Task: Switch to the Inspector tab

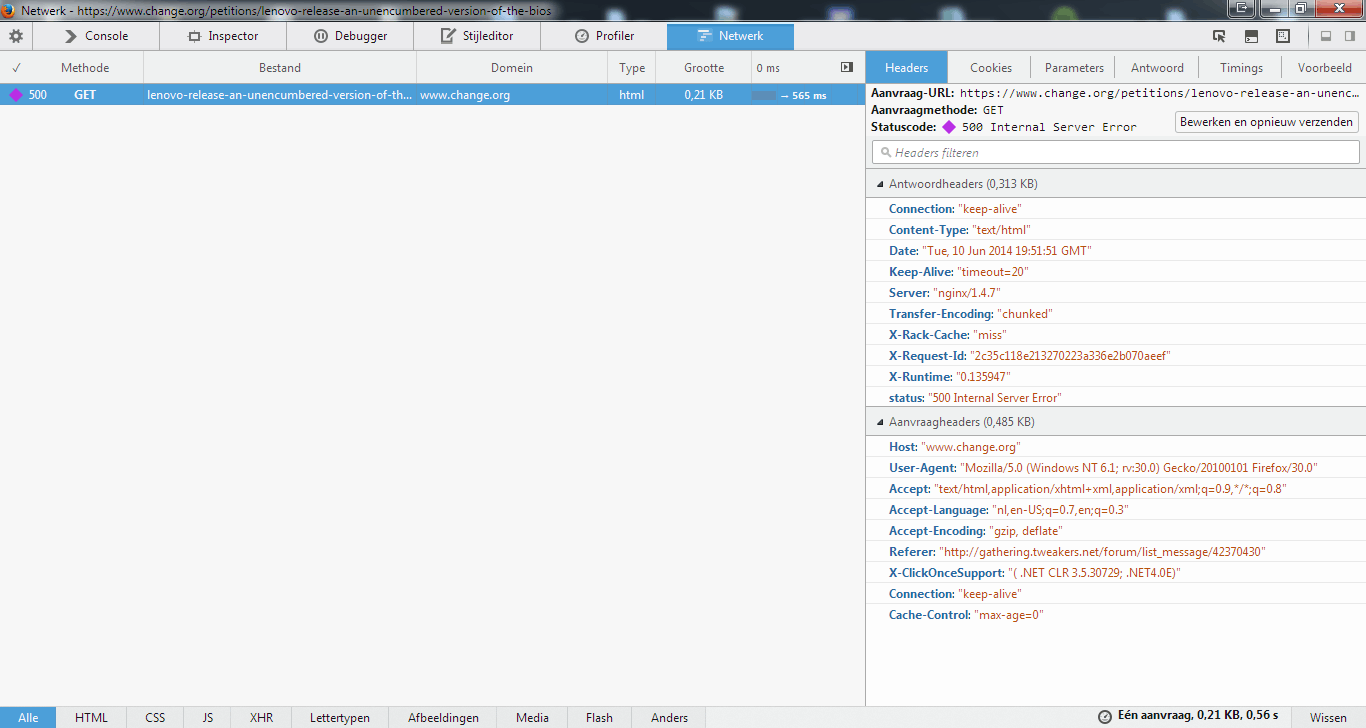Action: click(x=223, y=36)
